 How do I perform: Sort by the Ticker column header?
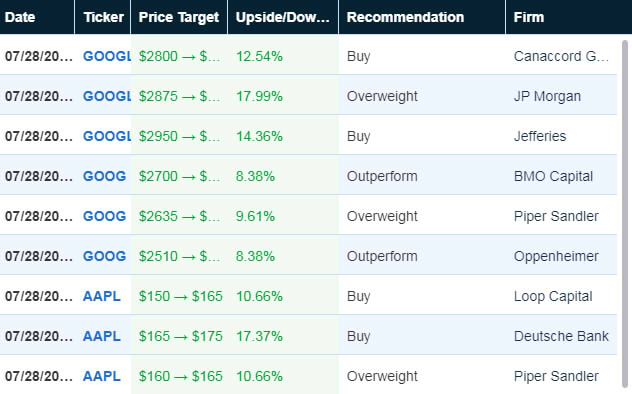(x=103, y=17)
